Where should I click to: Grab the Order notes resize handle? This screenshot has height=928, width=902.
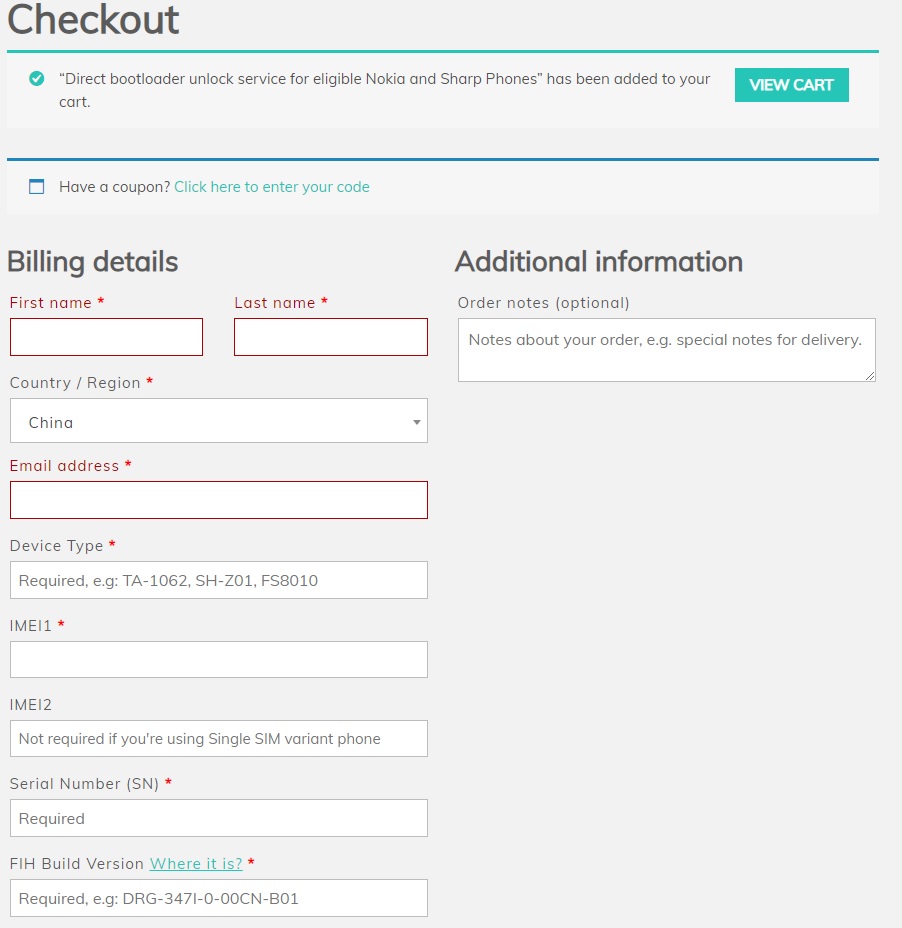[870, 376]
